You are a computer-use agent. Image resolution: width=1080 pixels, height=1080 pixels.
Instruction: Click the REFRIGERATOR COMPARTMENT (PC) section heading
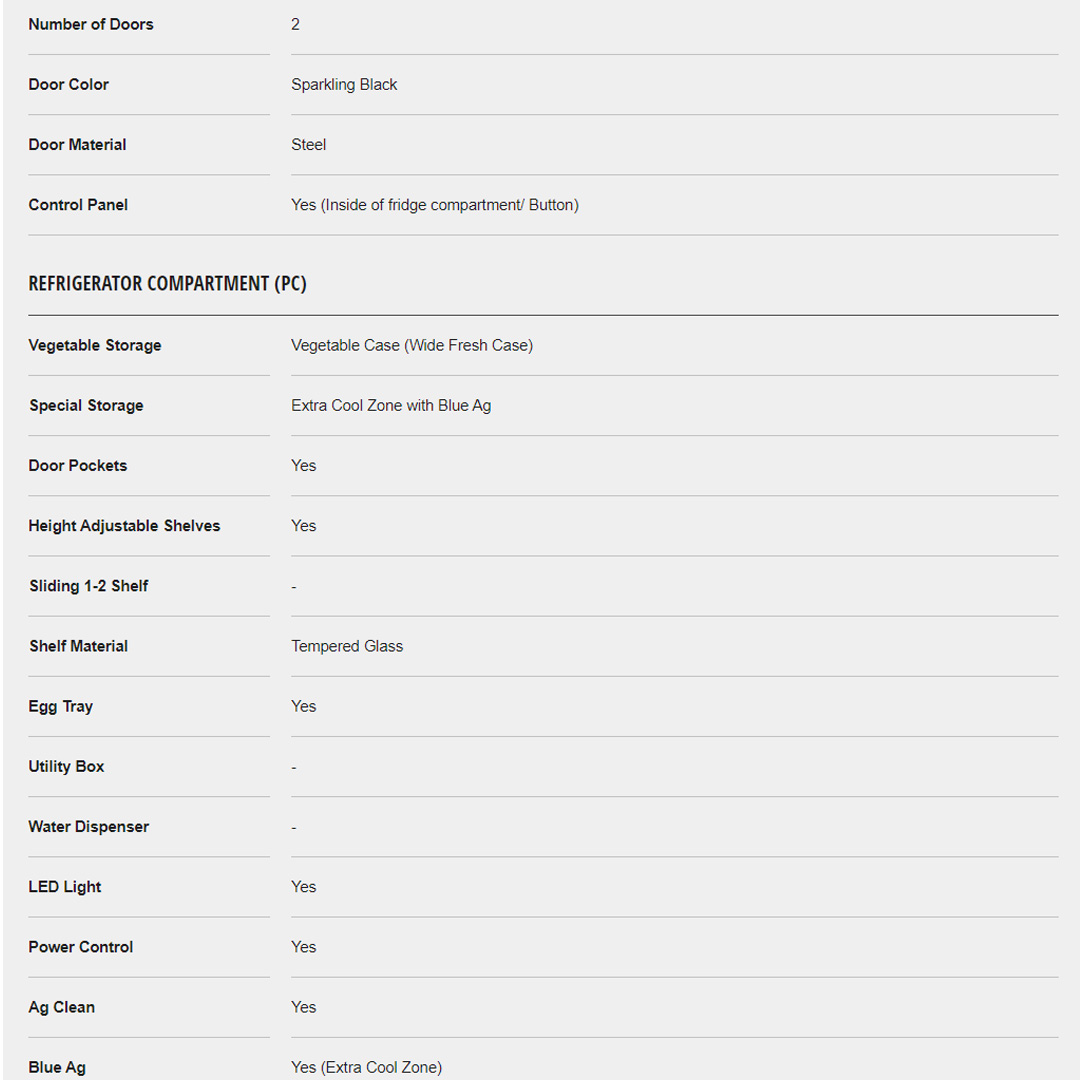coord(167,284)
